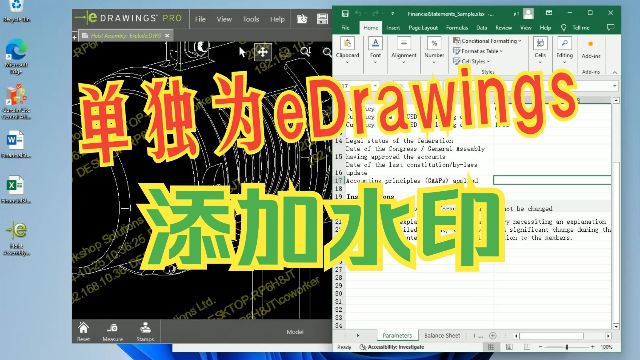Switch to Page Break Preview
The image size is (640, 360).
(x=527, y=347)
